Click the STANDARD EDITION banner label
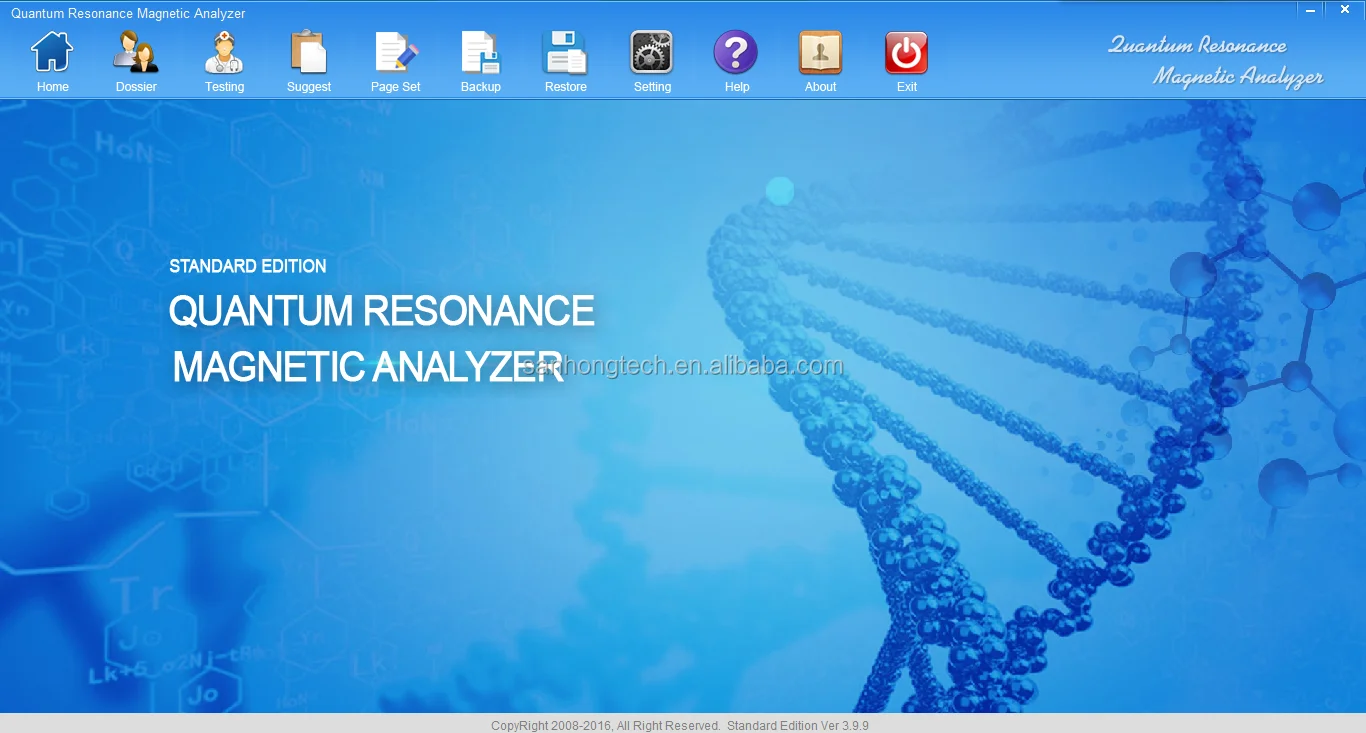This screenshot has height=733, width=1366. point(248,266)
